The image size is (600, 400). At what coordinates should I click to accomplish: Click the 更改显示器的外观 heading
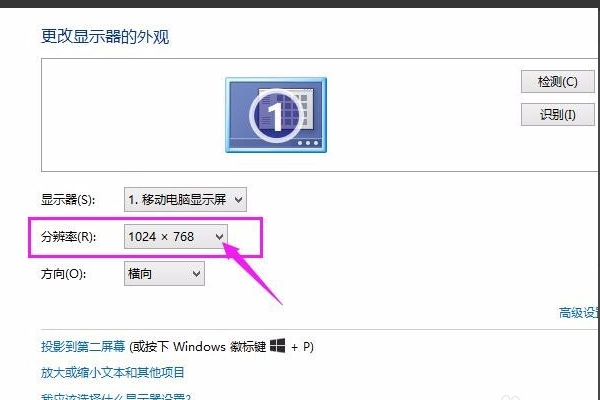[105, 37]
